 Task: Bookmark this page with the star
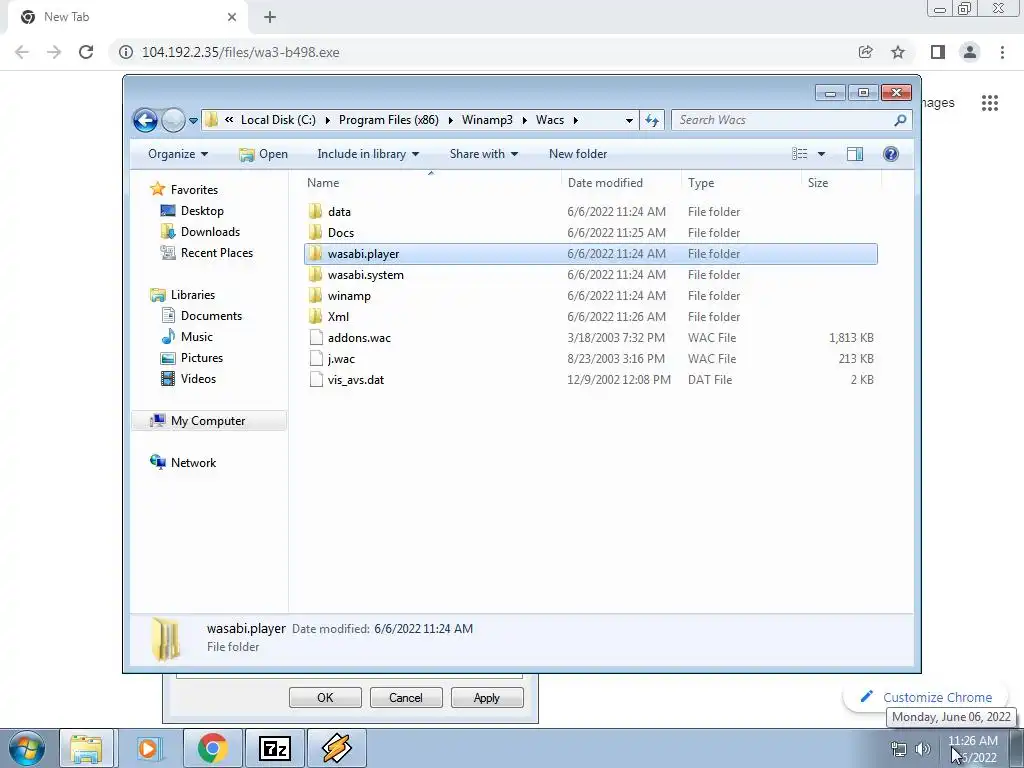(898, 52)
